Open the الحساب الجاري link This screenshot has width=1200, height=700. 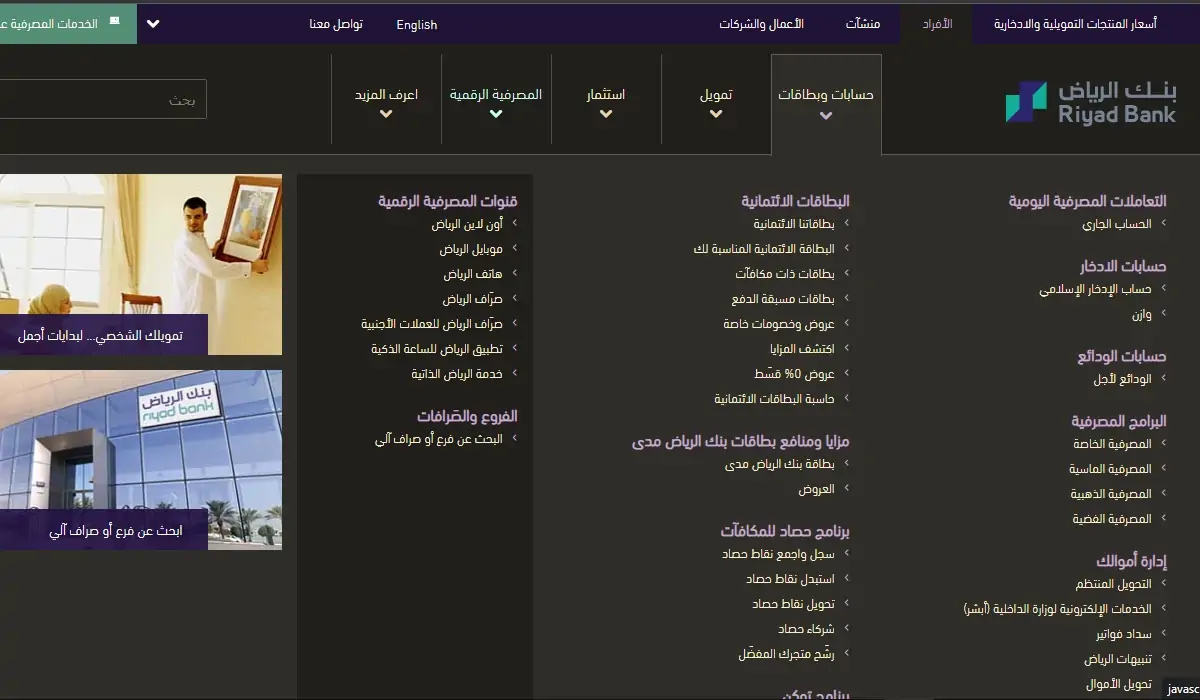point(1117,225)
